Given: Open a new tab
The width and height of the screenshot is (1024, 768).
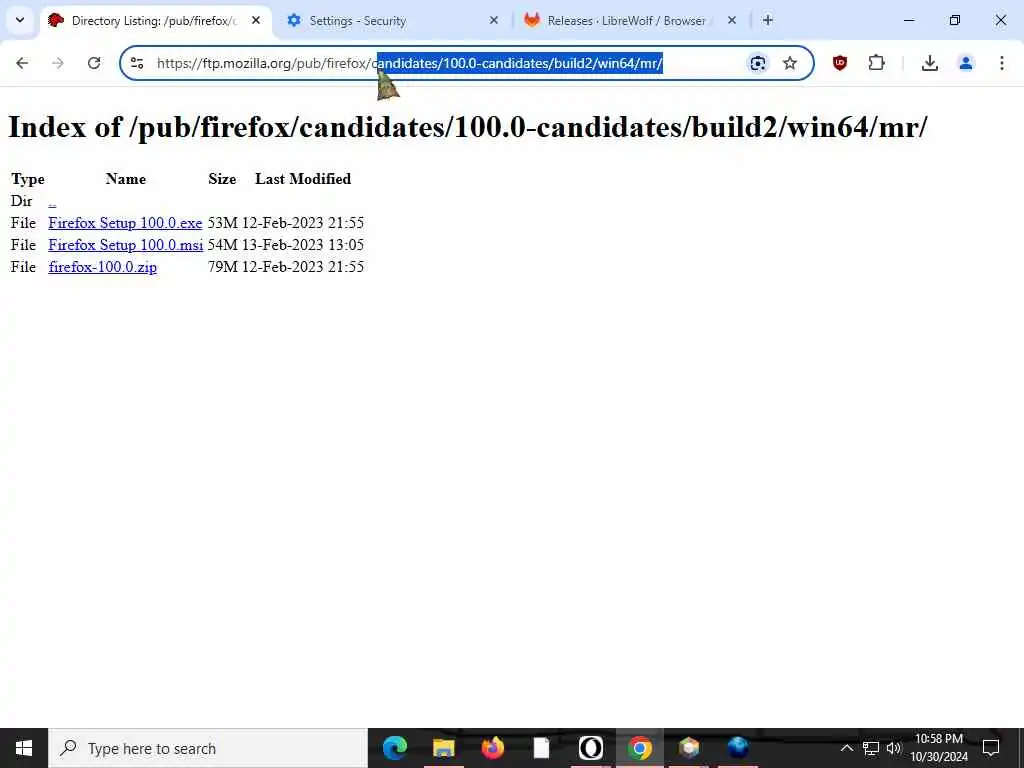Looking at the screenshot, I should [768, 20].
